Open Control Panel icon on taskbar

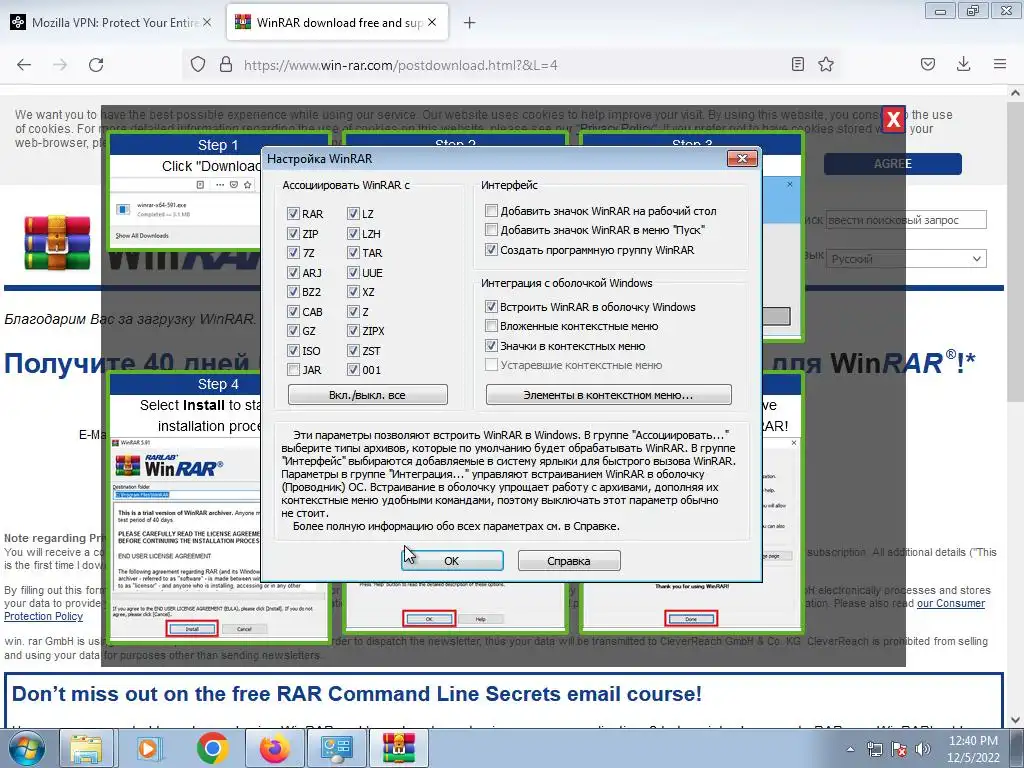point(336,748)
